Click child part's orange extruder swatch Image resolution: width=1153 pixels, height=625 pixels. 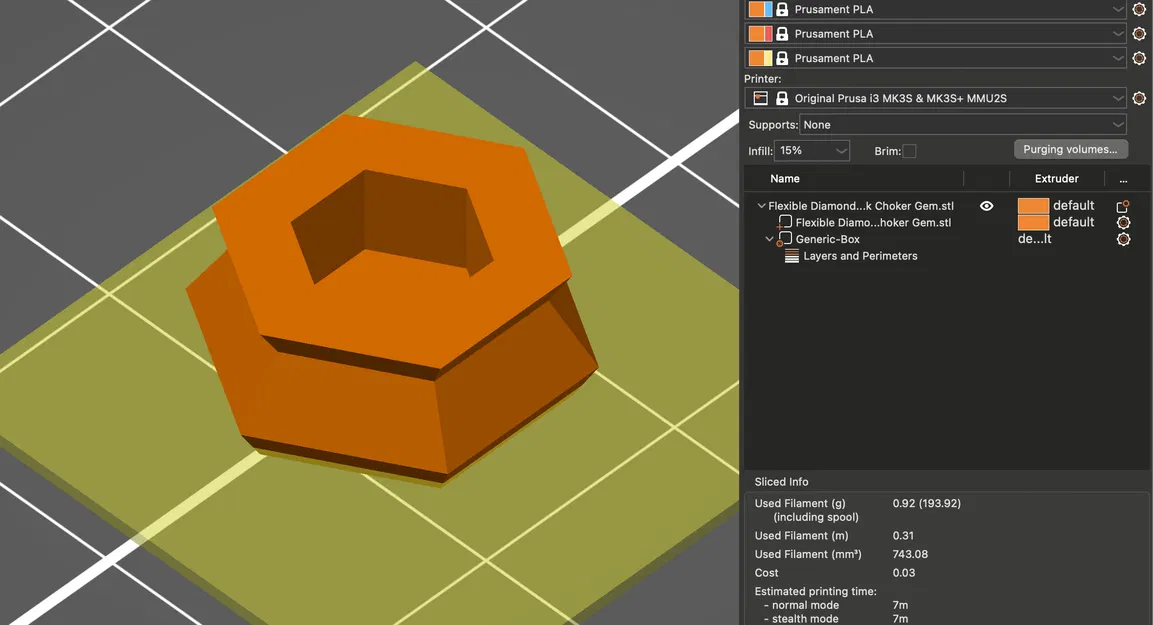click(x=1033, y=222)
